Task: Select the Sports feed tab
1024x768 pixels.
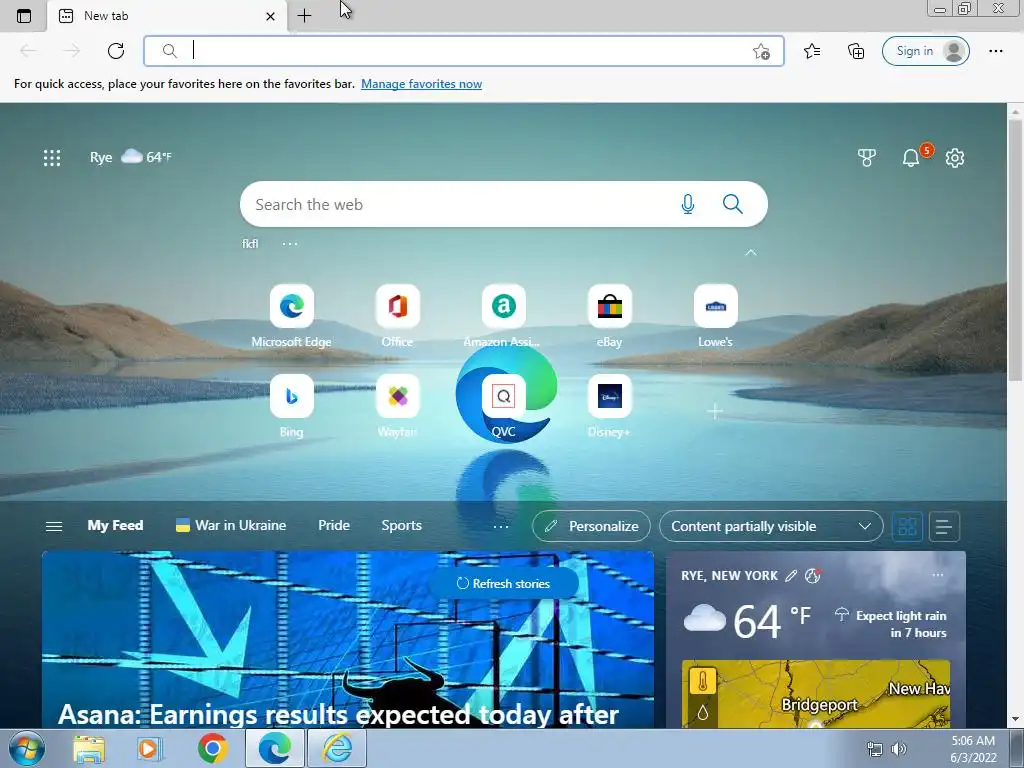Action: pos(402,526)
